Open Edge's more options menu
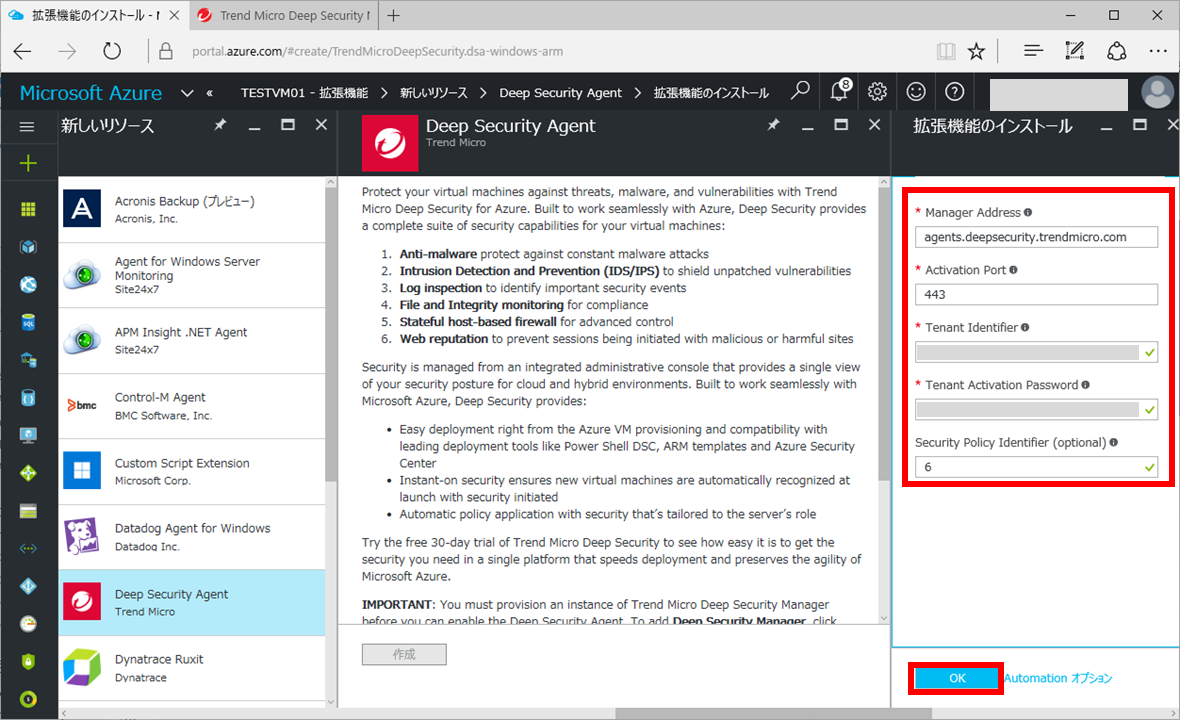1180x720 pixels. click(x=1158, y=50)
